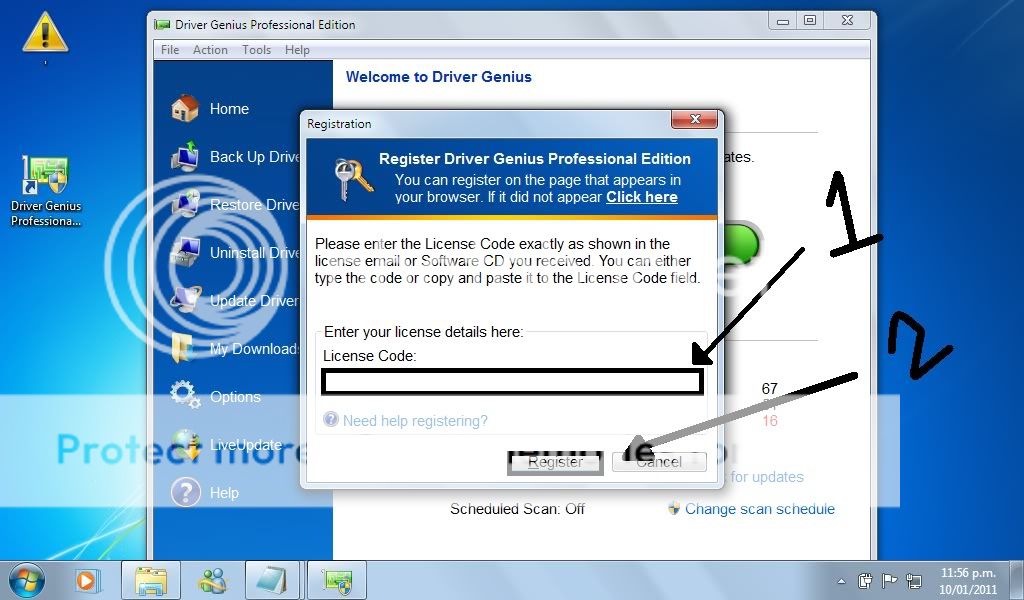
Task: Focus the License Code input field
Action: click(513, 382)
